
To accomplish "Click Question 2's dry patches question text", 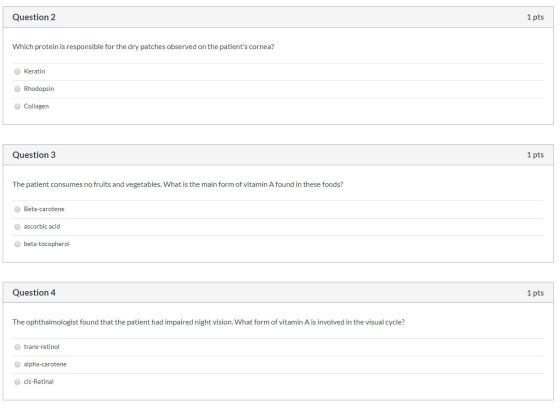I will pos(143,47).
